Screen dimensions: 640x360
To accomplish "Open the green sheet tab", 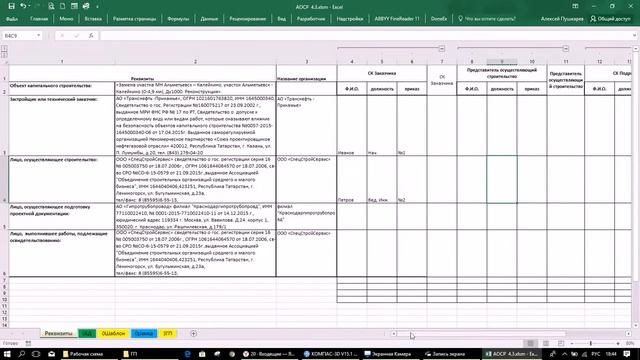I will pyautogui.click(x=87, y=333).
